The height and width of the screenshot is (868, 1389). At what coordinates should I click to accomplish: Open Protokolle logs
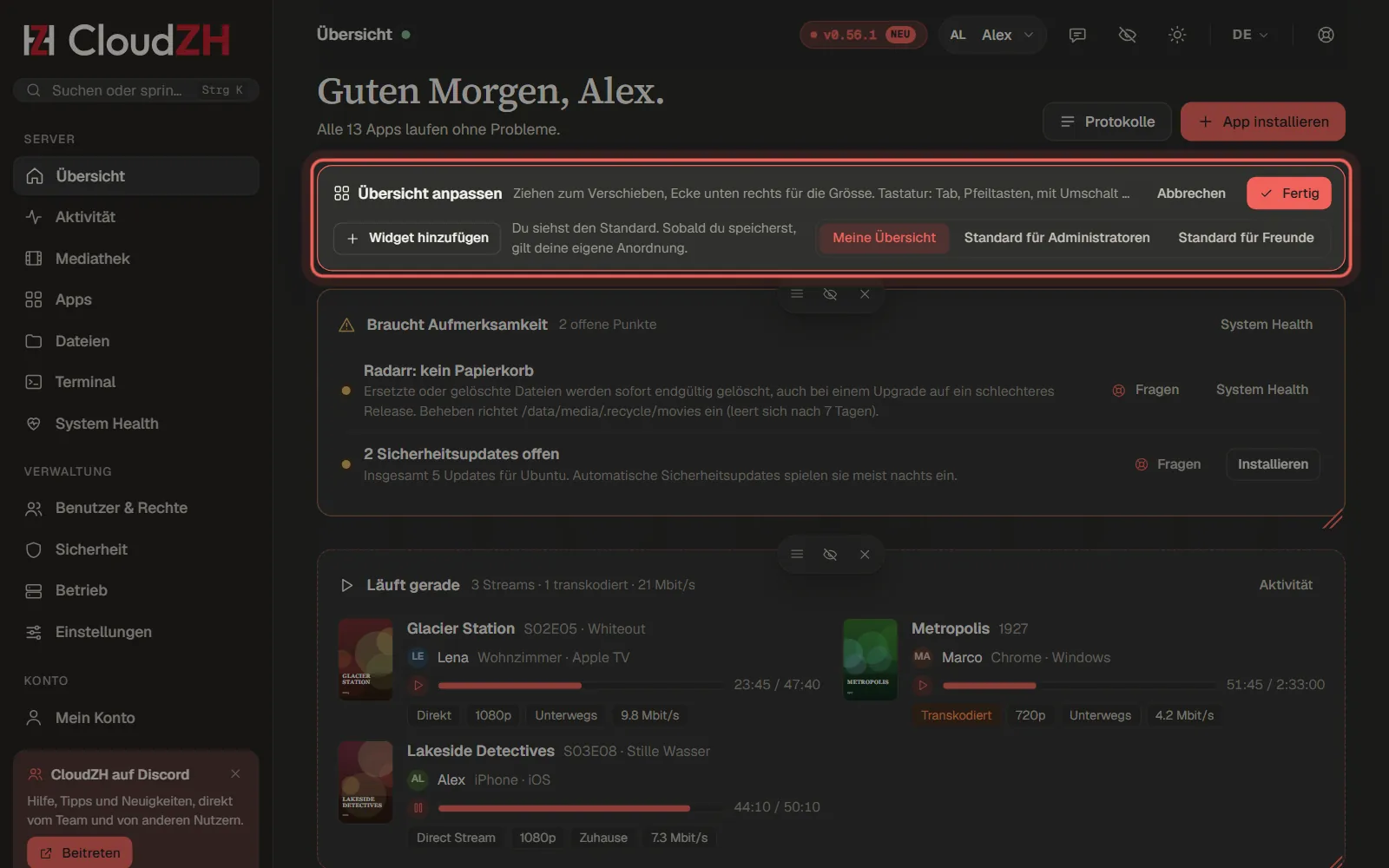click(x=1107, y=122)
